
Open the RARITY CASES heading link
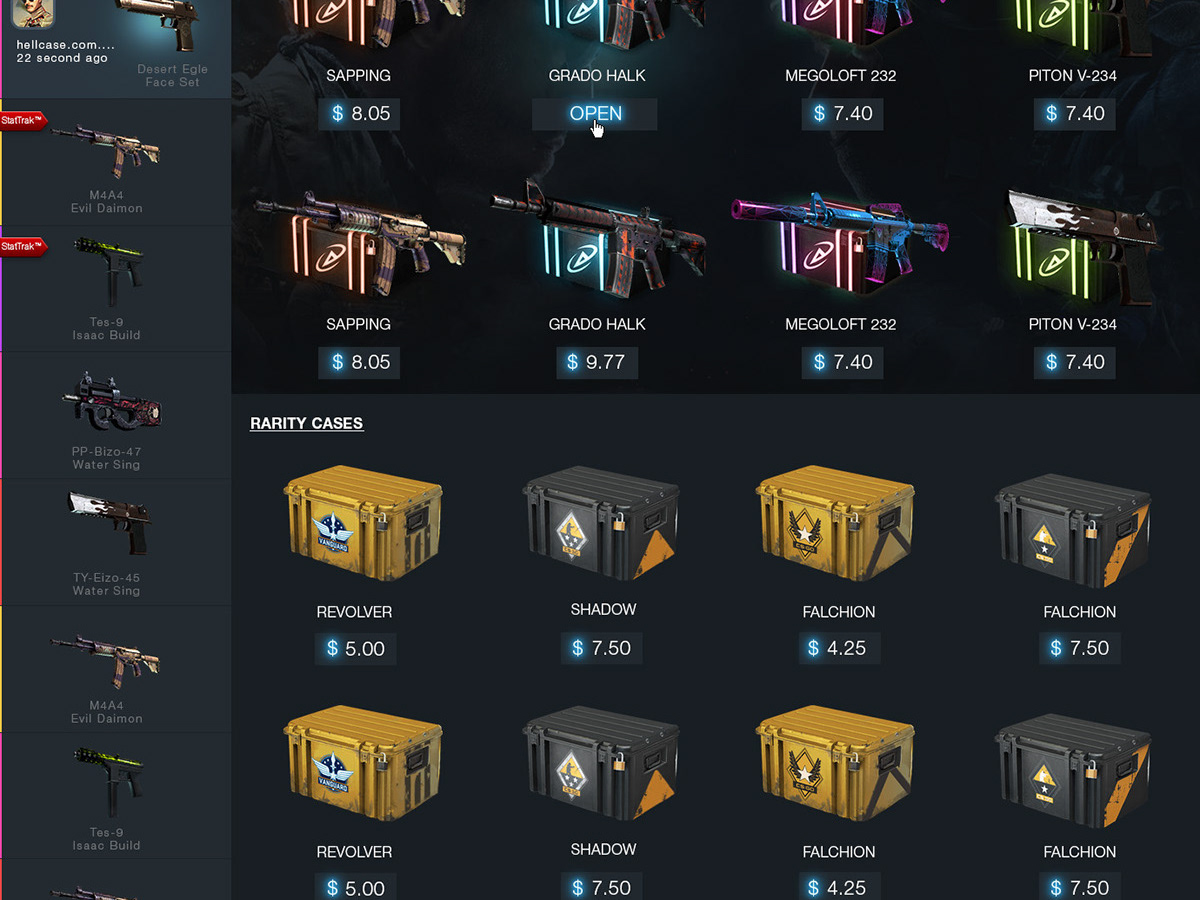[x=306, y=423]
